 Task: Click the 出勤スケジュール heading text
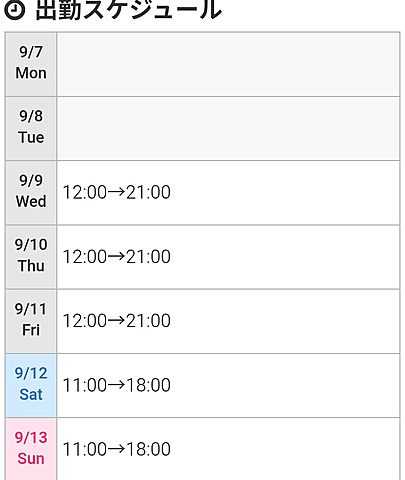[128, 10]
